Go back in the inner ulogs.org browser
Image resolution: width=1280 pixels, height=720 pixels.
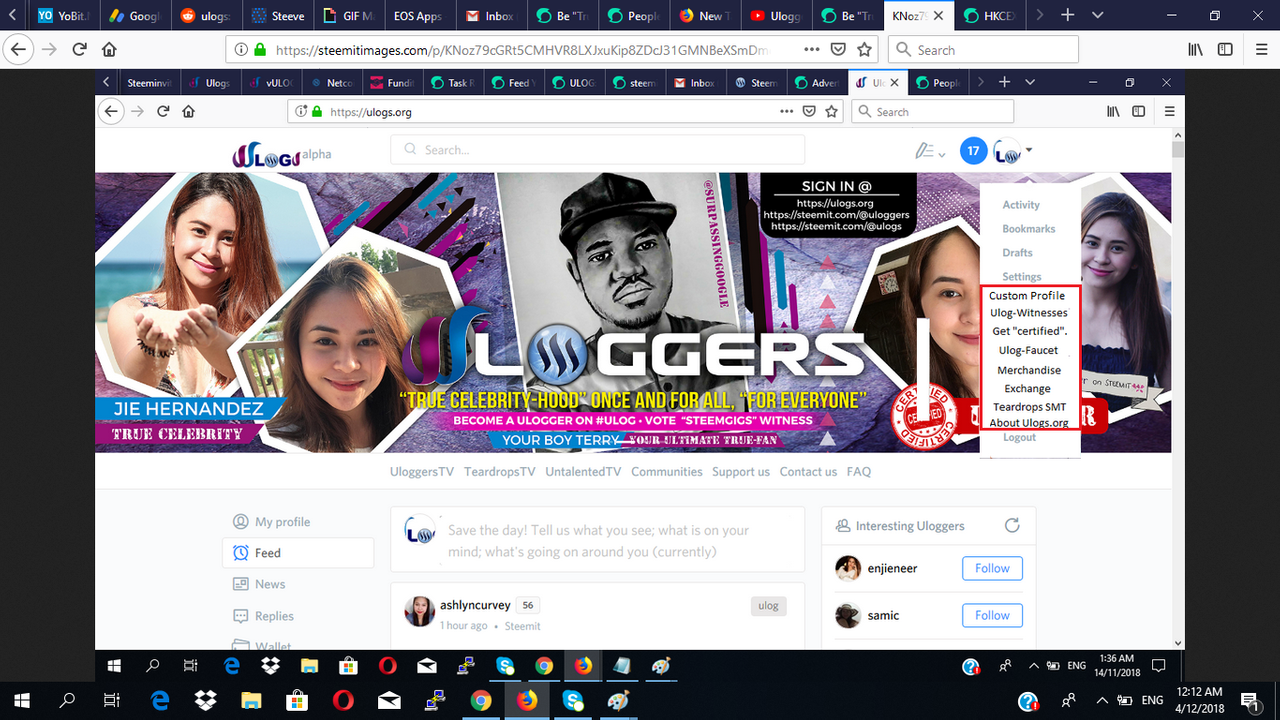111,112
